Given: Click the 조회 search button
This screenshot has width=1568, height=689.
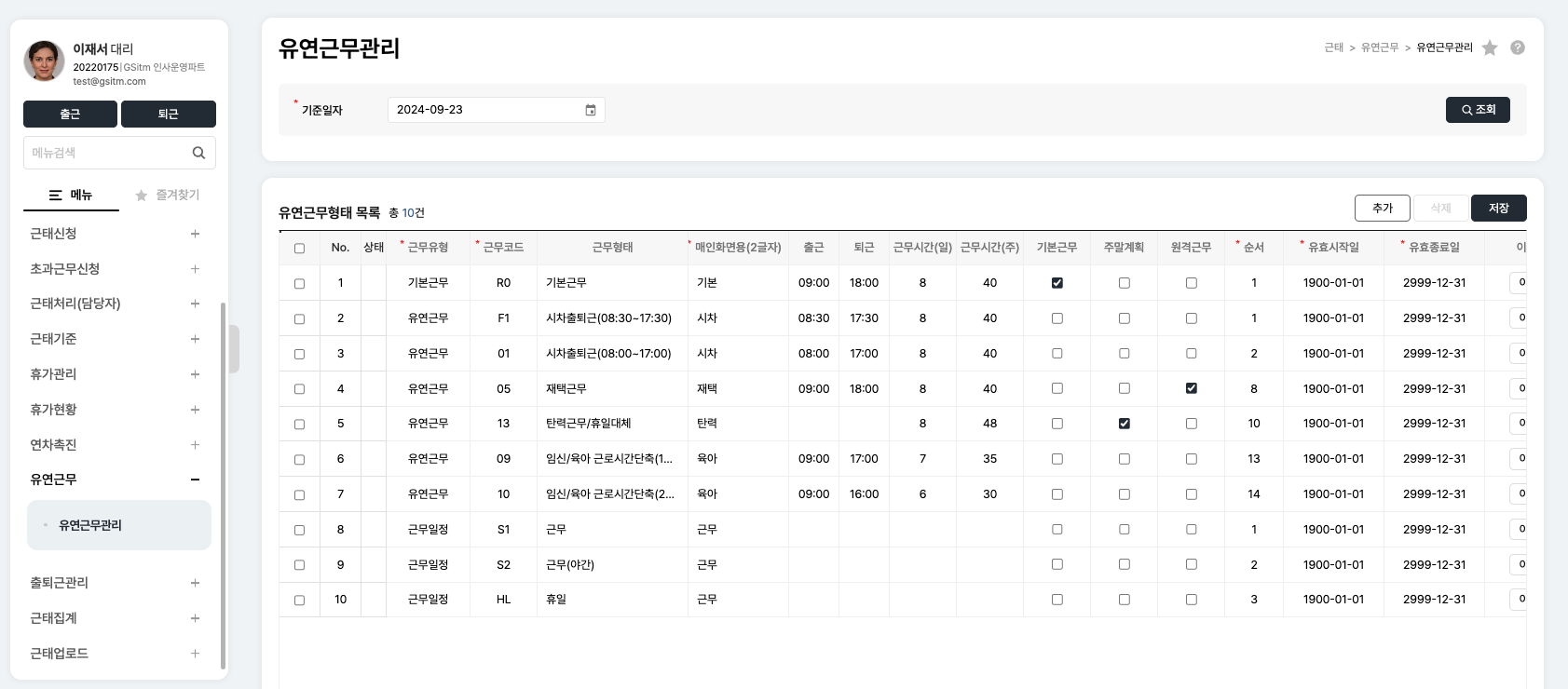Looking at the screenshot, I should tap(1478, 110).
